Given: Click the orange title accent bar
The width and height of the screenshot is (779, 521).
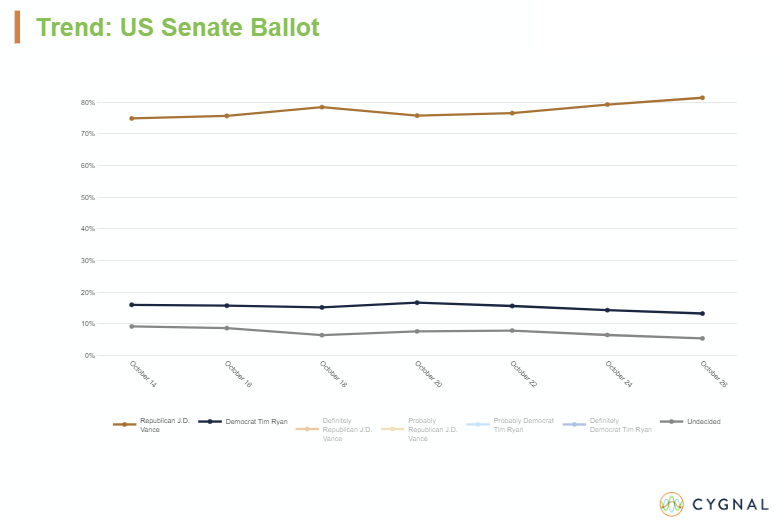Looking at the screenshot, I should [x=17, y=27].
